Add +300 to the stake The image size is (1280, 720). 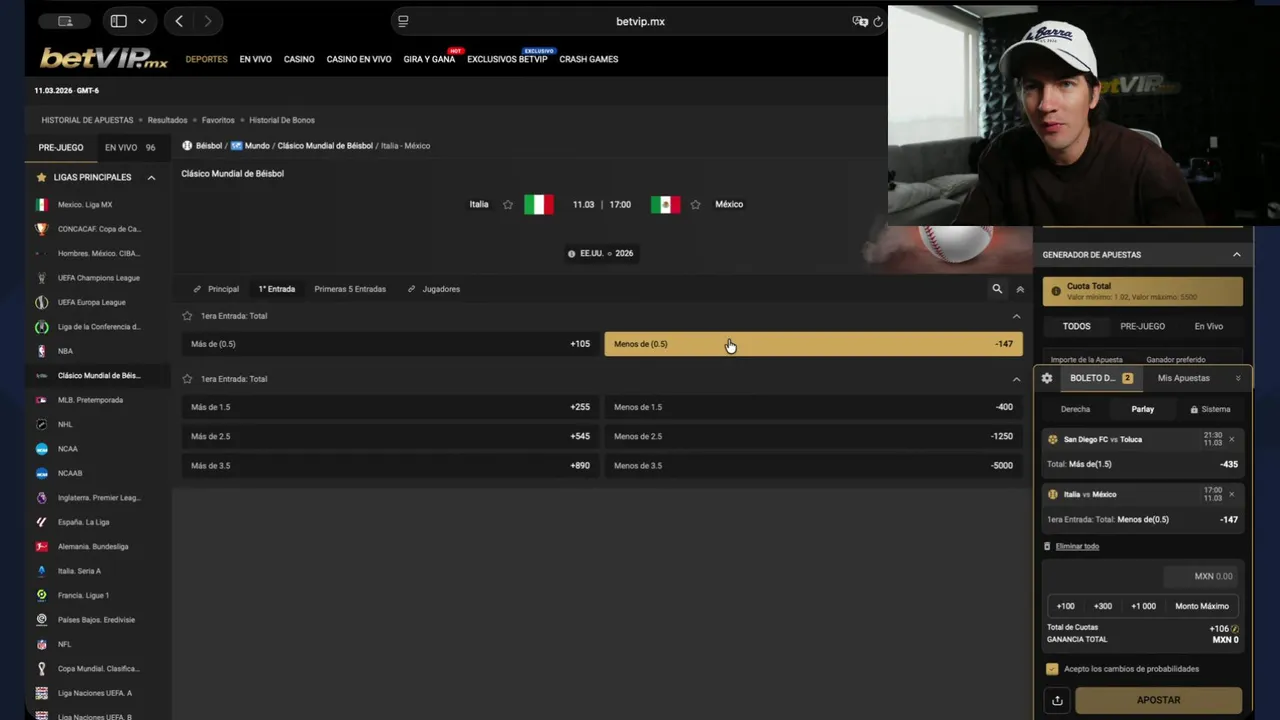coord(1103,606)
